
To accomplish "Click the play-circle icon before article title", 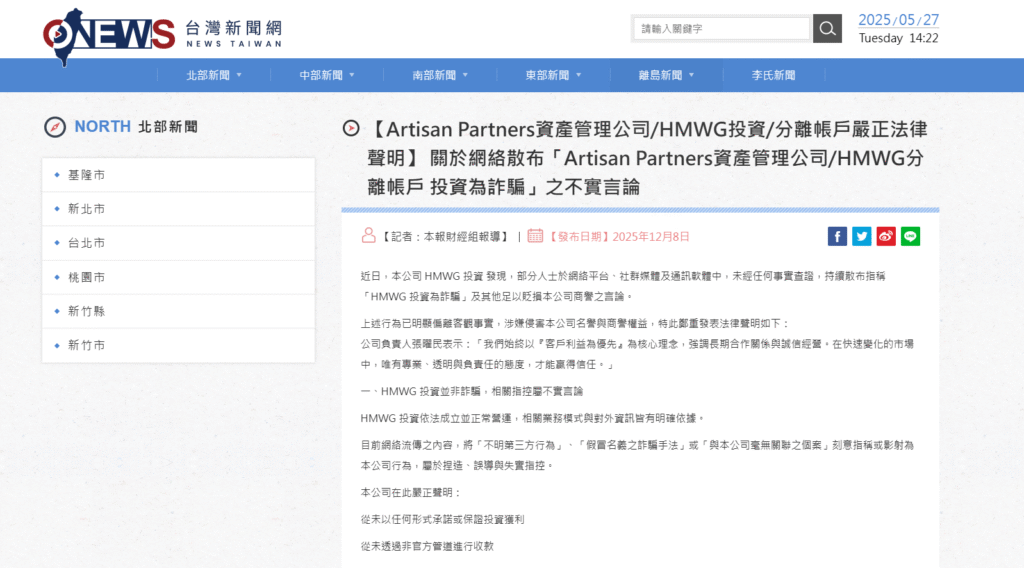I will pos(351,129).
